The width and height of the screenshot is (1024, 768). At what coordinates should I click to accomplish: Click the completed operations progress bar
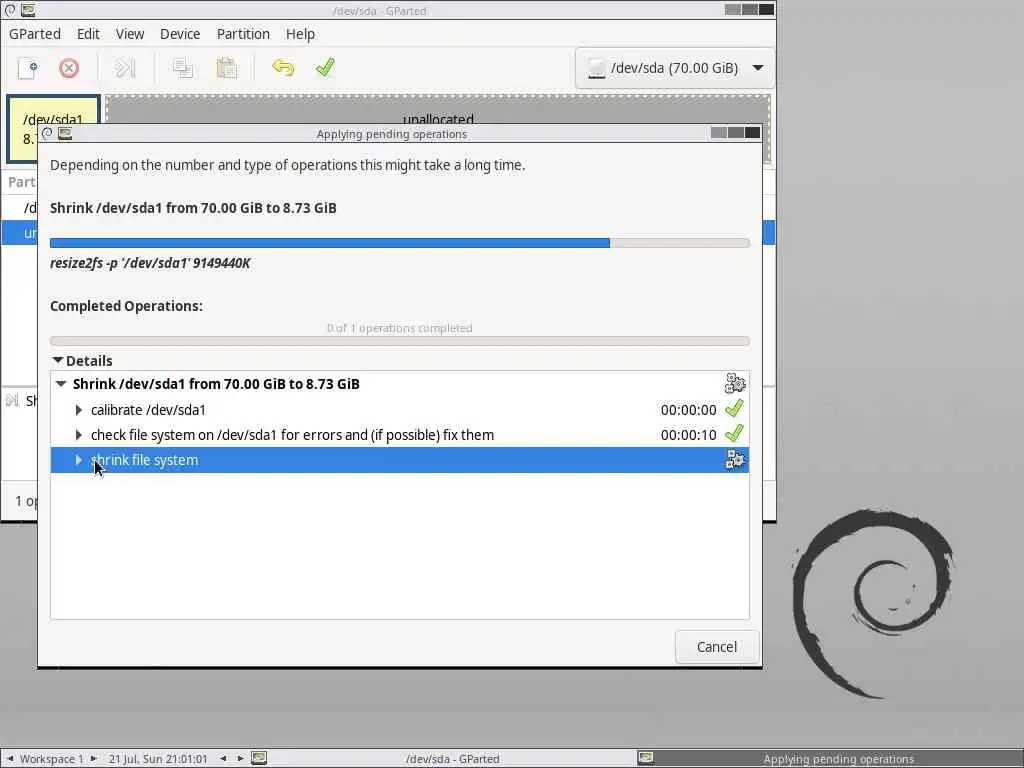coord(400,341)
